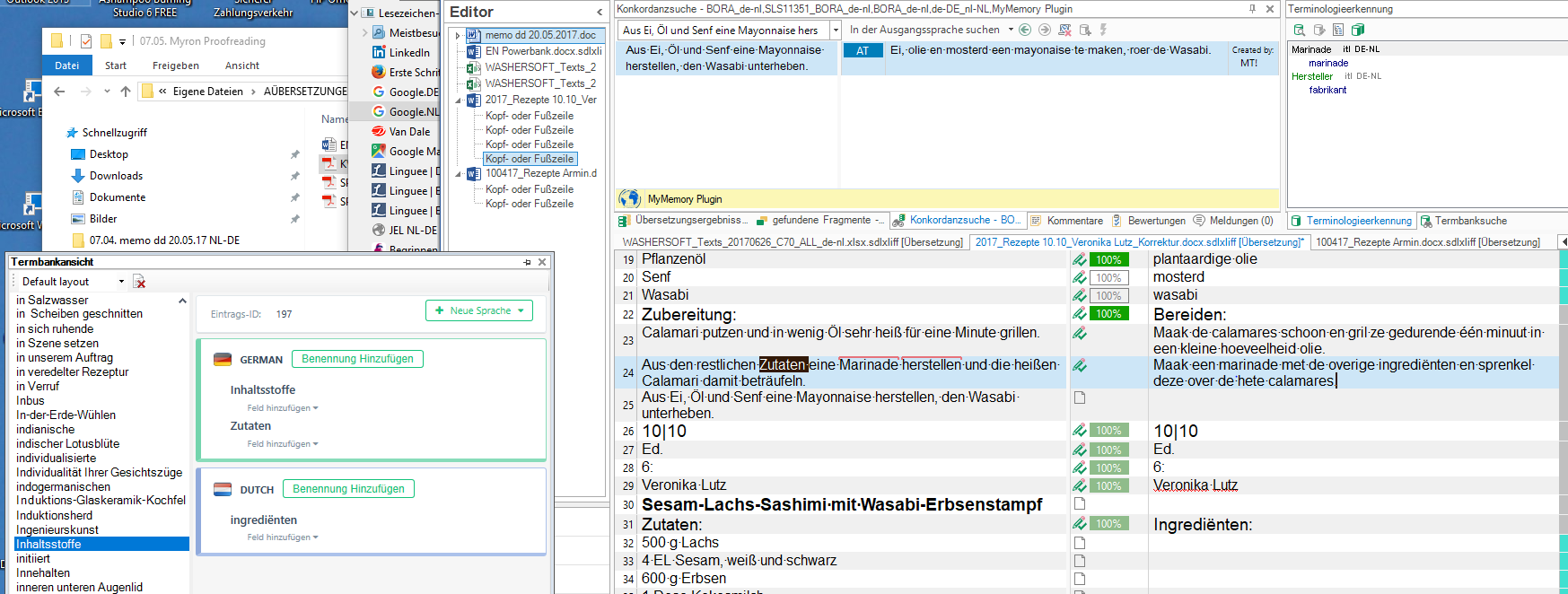Open the '100417_Rezepte Armin.docx.sdlxliff' document tab
Viewport: 1568px width, 594px height.
pyautogui.click(x=1428, y=242)
